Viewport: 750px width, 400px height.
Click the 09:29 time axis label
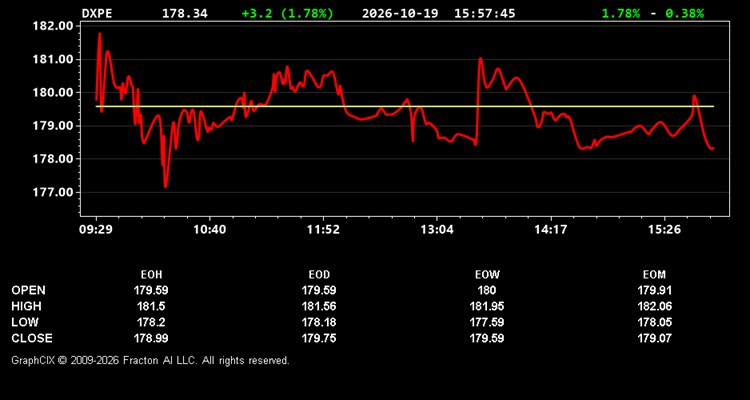point(96,230)
